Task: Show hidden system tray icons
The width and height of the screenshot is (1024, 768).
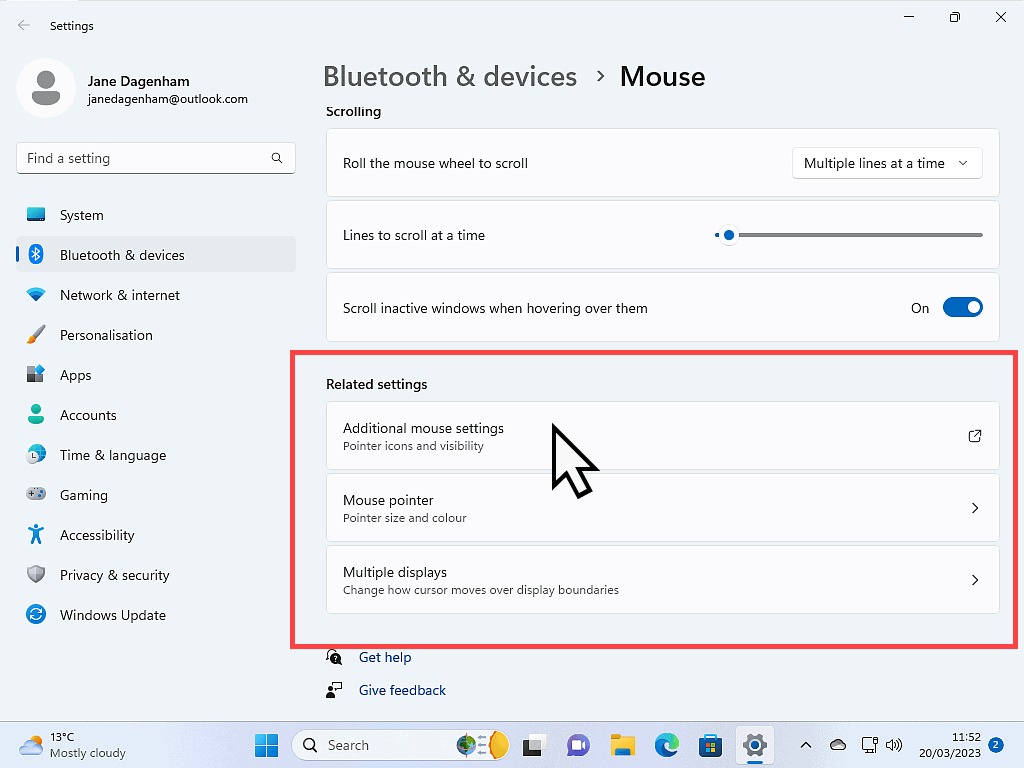Action: [x=805, y=745]
